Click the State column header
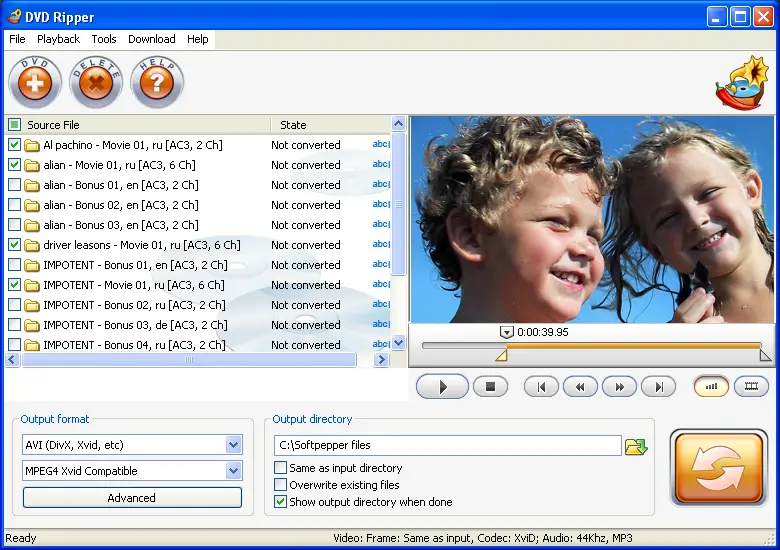The height and width of the screenshot is (550, 780). click(x=331, y=125)
